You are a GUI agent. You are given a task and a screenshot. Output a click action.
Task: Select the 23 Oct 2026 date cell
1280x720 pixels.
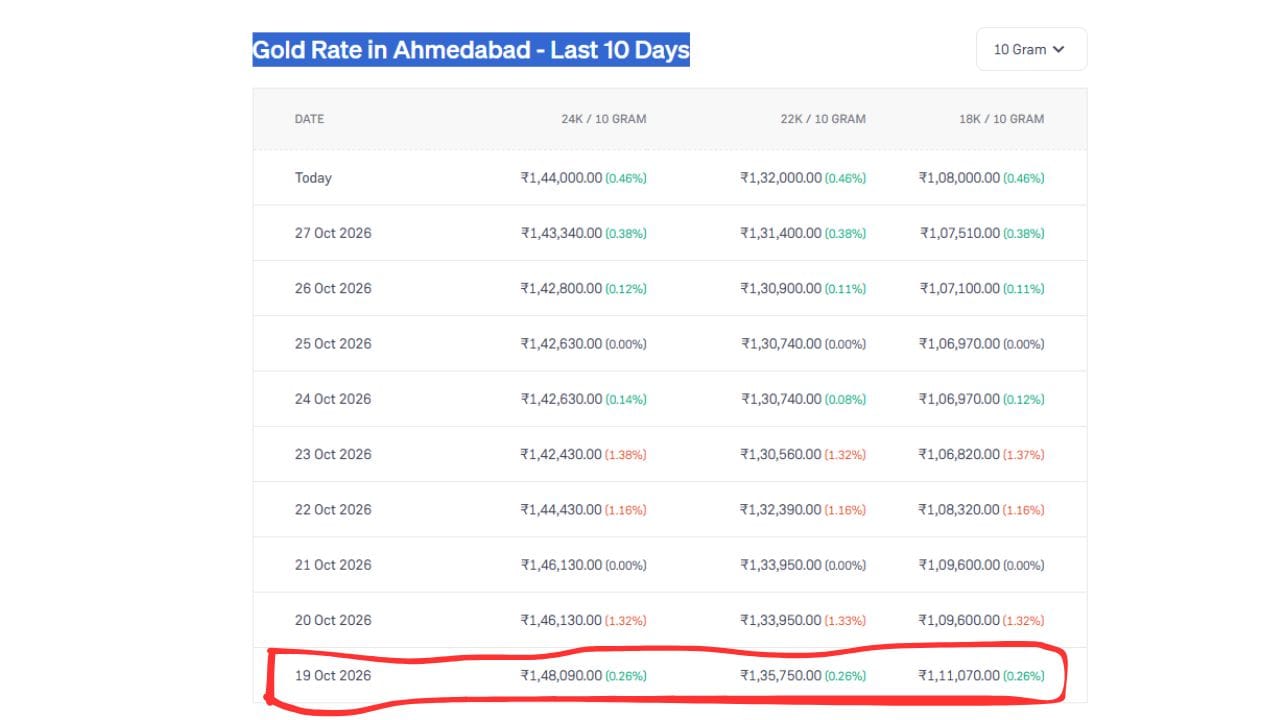[x=333, y=454]
